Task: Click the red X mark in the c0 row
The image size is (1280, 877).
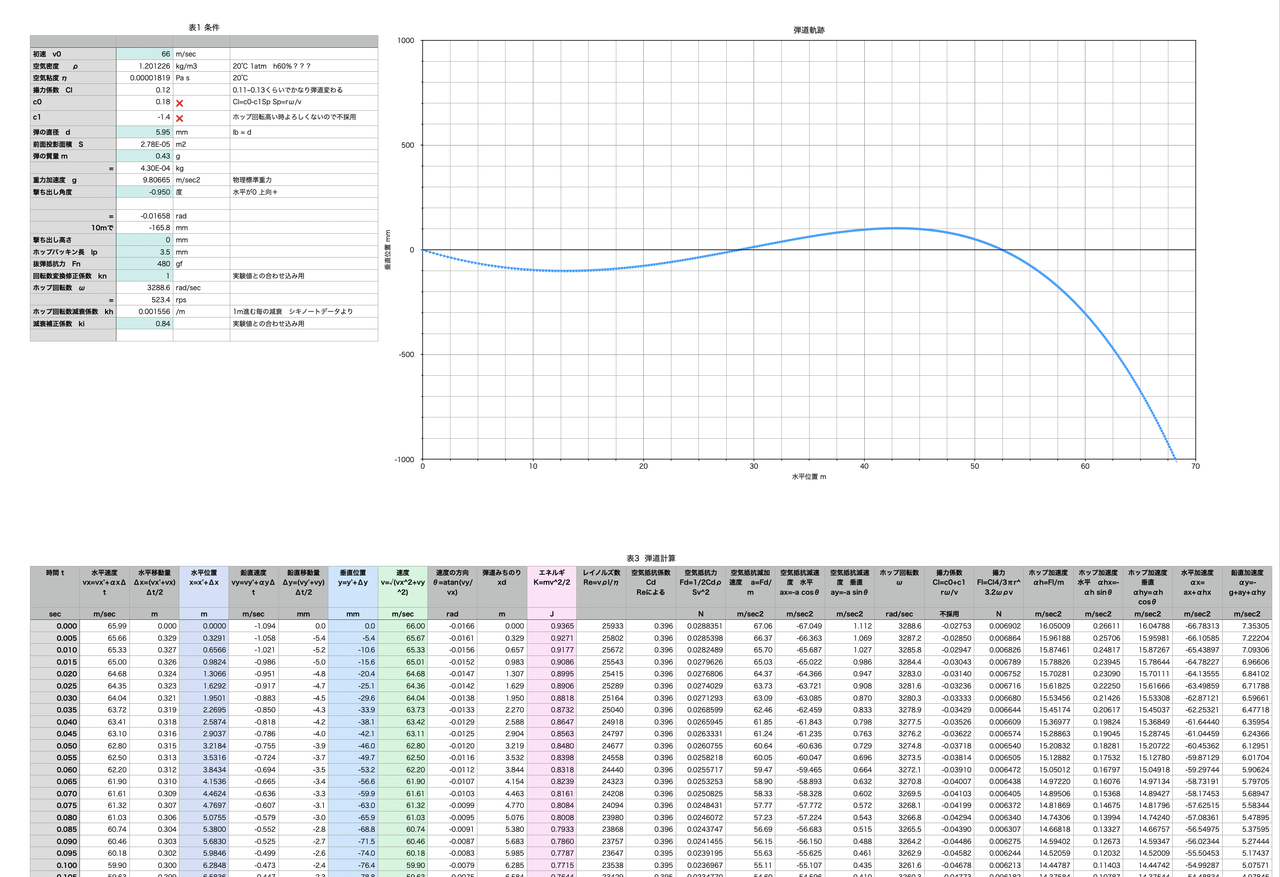Action: (180, 103)
